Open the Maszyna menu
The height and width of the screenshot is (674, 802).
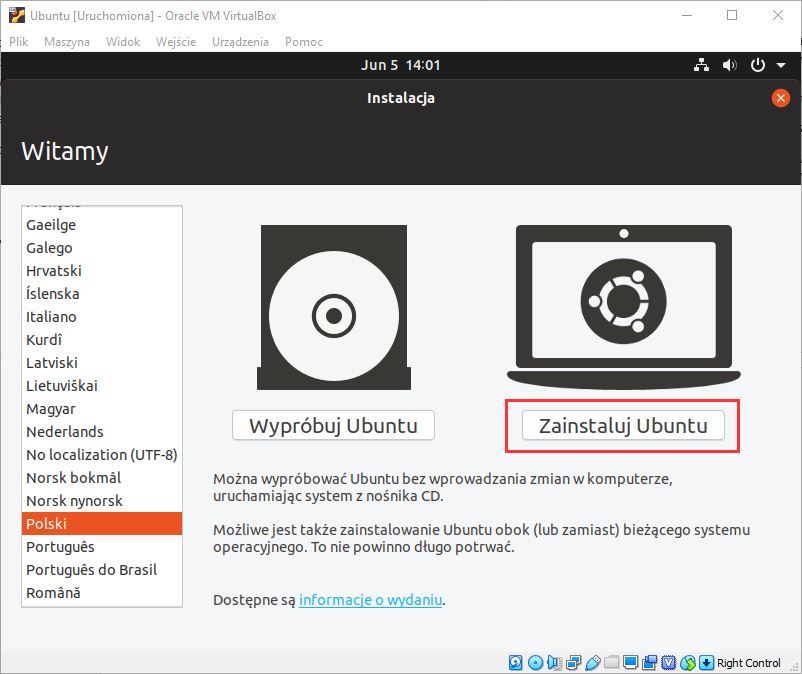(66, 42)
